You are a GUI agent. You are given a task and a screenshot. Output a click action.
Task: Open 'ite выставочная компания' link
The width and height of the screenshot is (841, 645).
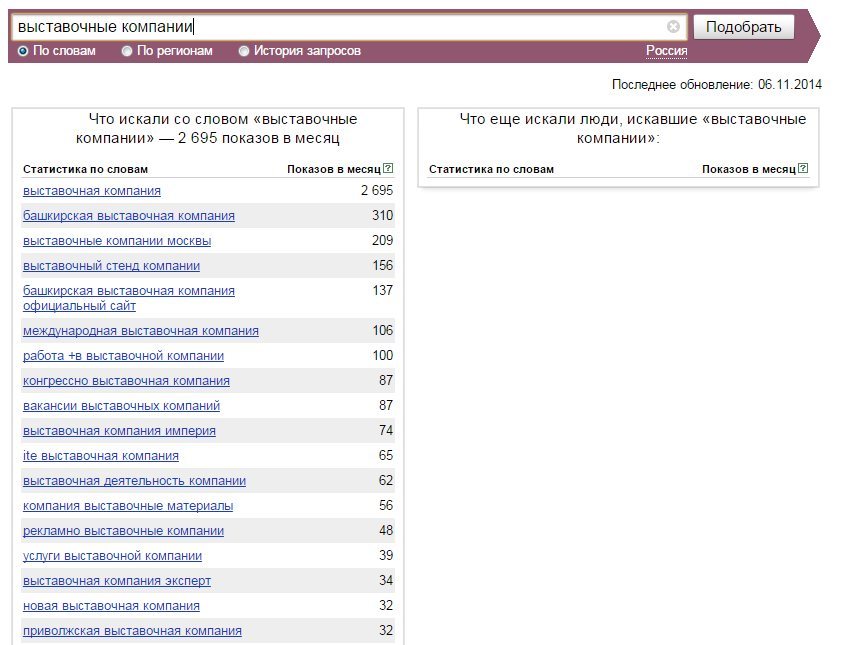point(101,456)
